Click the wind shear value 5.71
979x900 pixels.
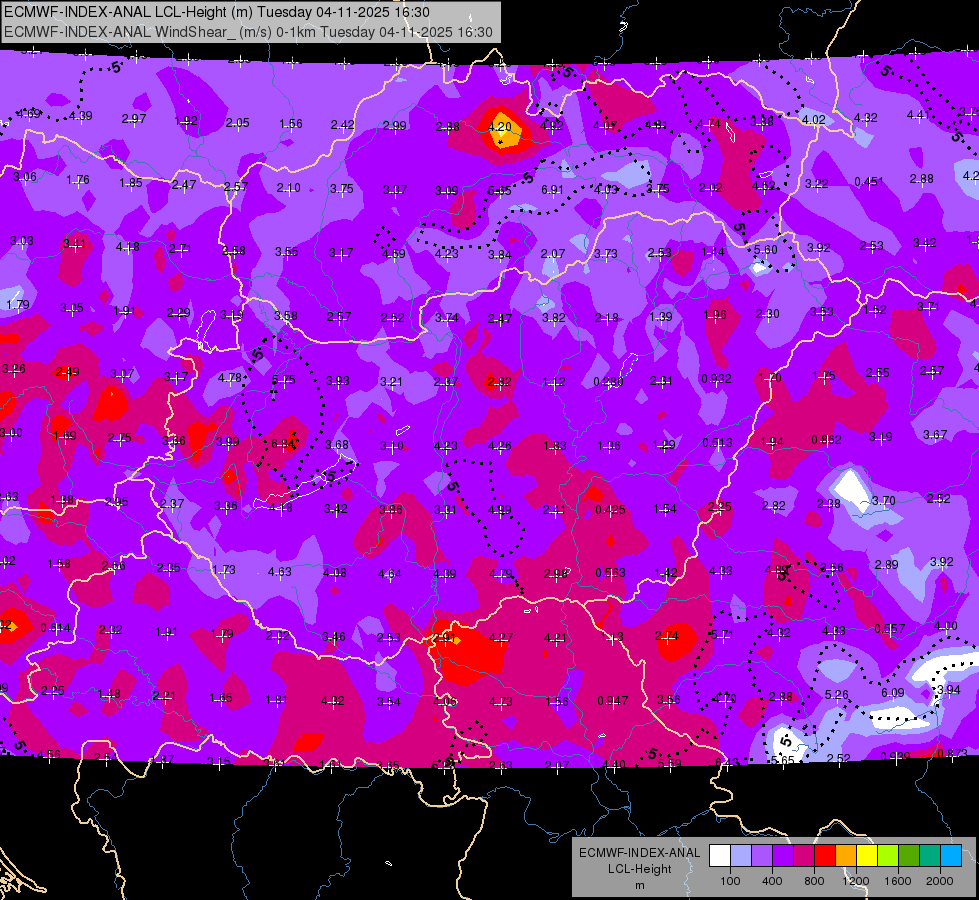pos(722,635)
